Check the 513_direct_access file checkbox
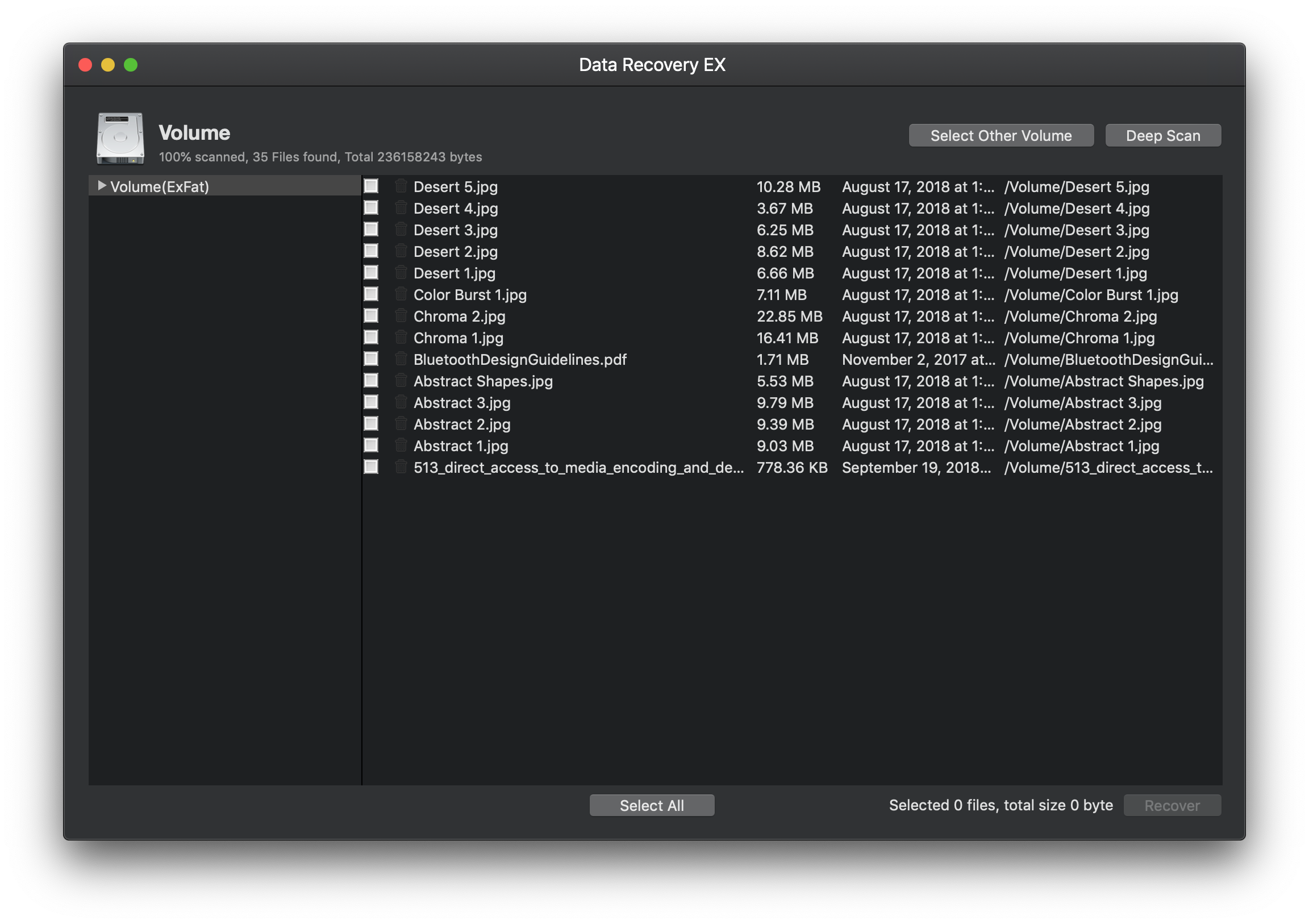The image size is (1309, 924). [x=371, y=468]
